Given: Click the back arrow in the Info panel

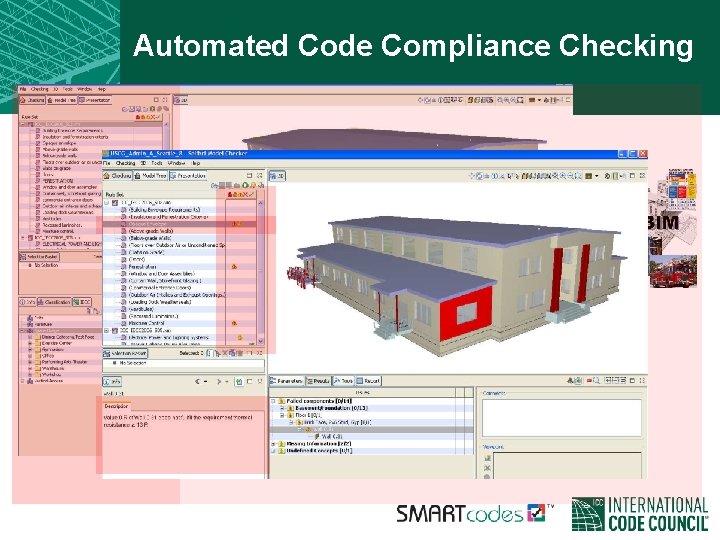Looking at the screenshot, I should (x=197, y=382).
